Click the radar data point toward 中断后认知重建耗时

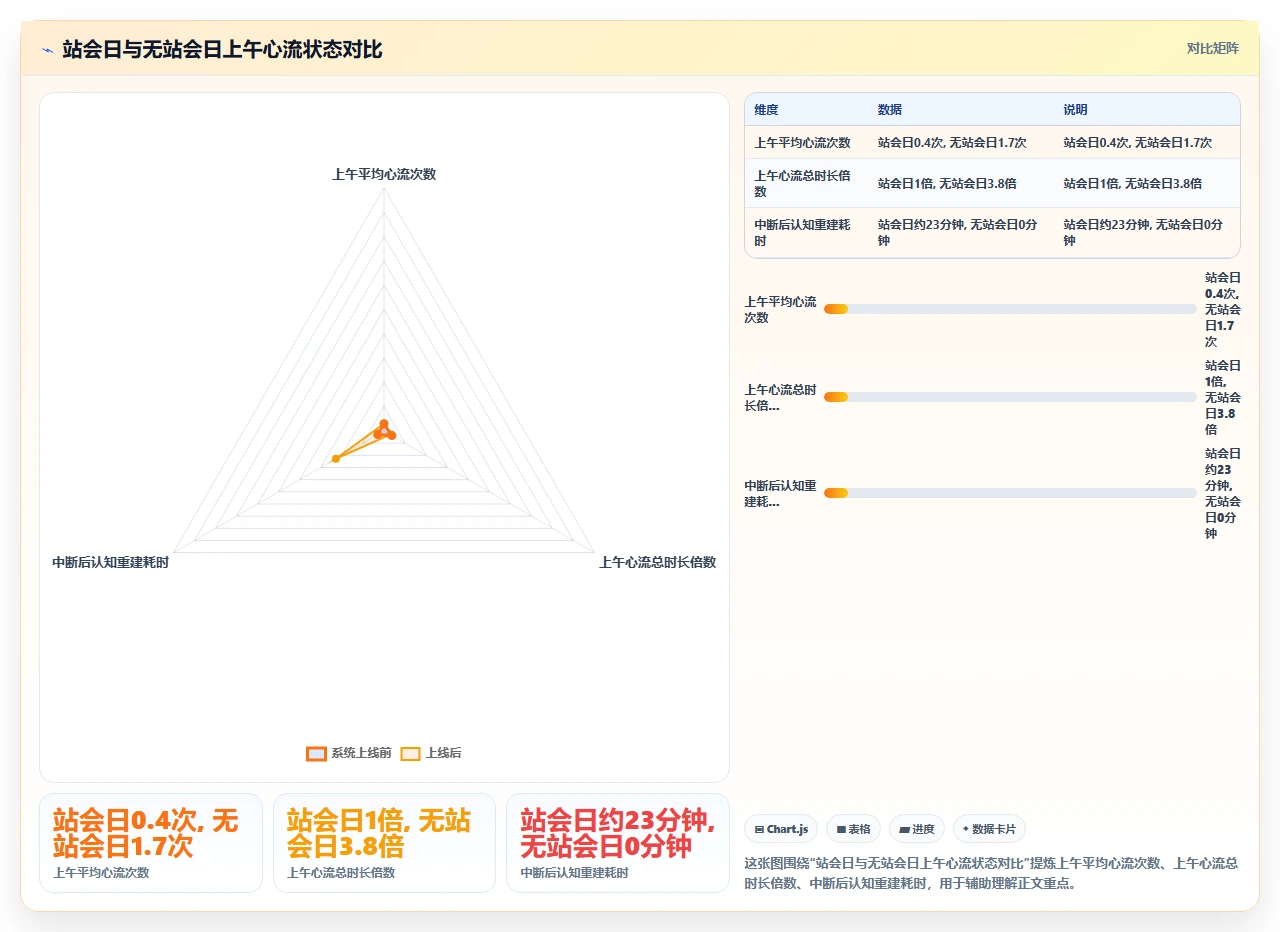point(336,458)
